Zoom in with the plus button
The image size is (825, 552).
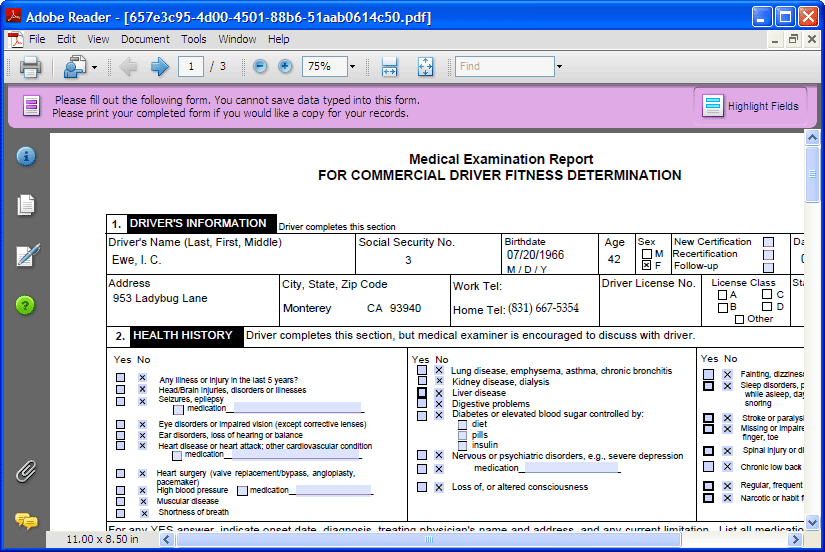click(285, 66)
